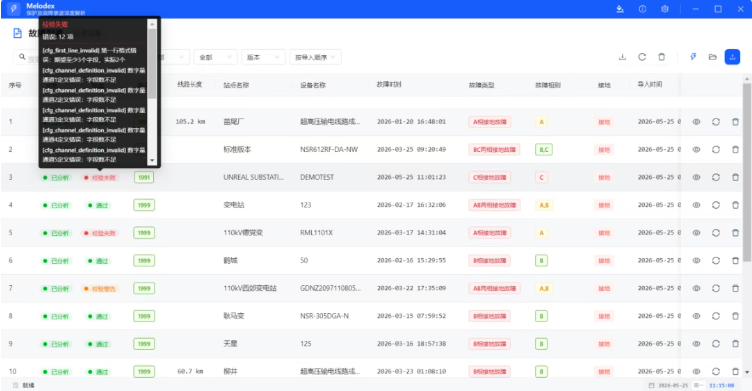Click the A,B phase tag in row 7

(544, 288)
